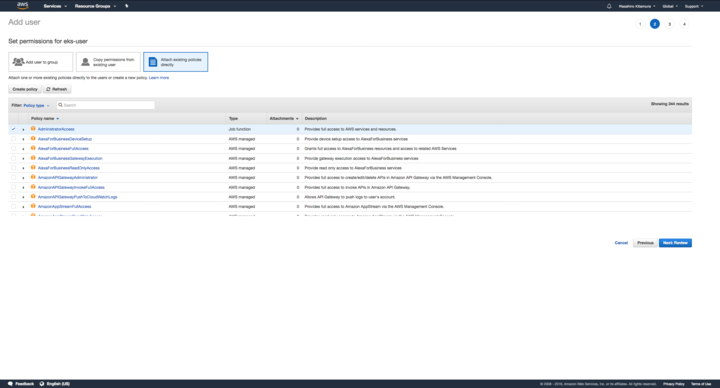Open the AmazonAPIGatewayAdministrator policy link
This screenshot has width=720, height=388.
pos(68,177)
